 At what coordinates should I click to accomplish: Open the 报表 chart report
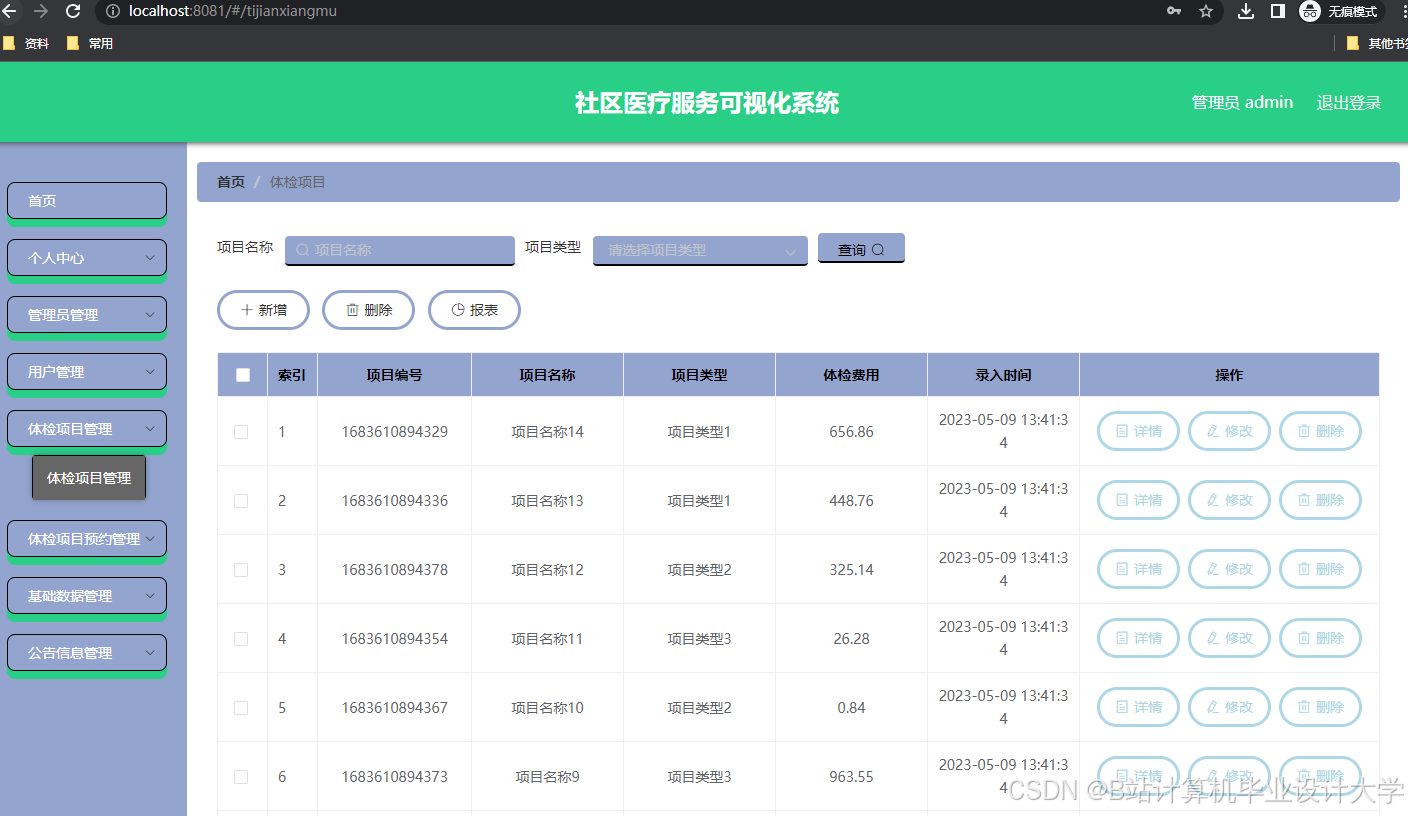click(474, 310)
